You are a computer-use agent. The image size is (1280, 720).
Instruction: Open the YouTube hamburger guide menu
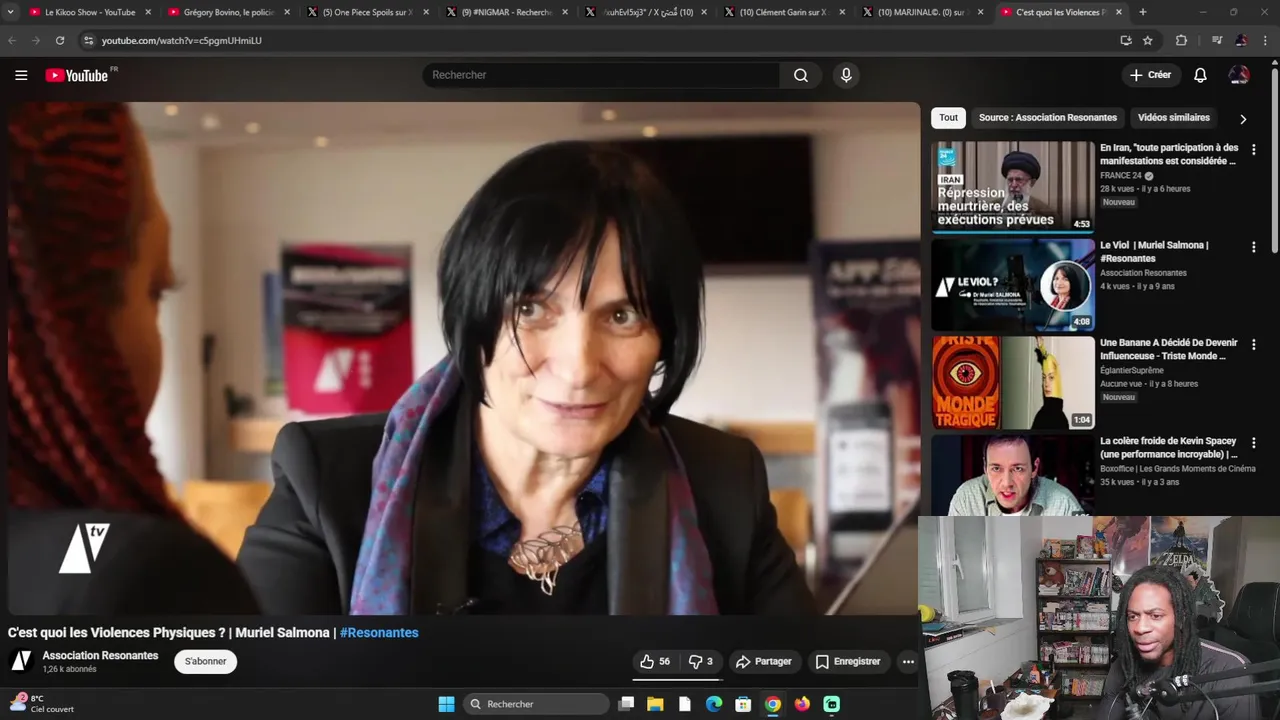(x=21, y=75)
